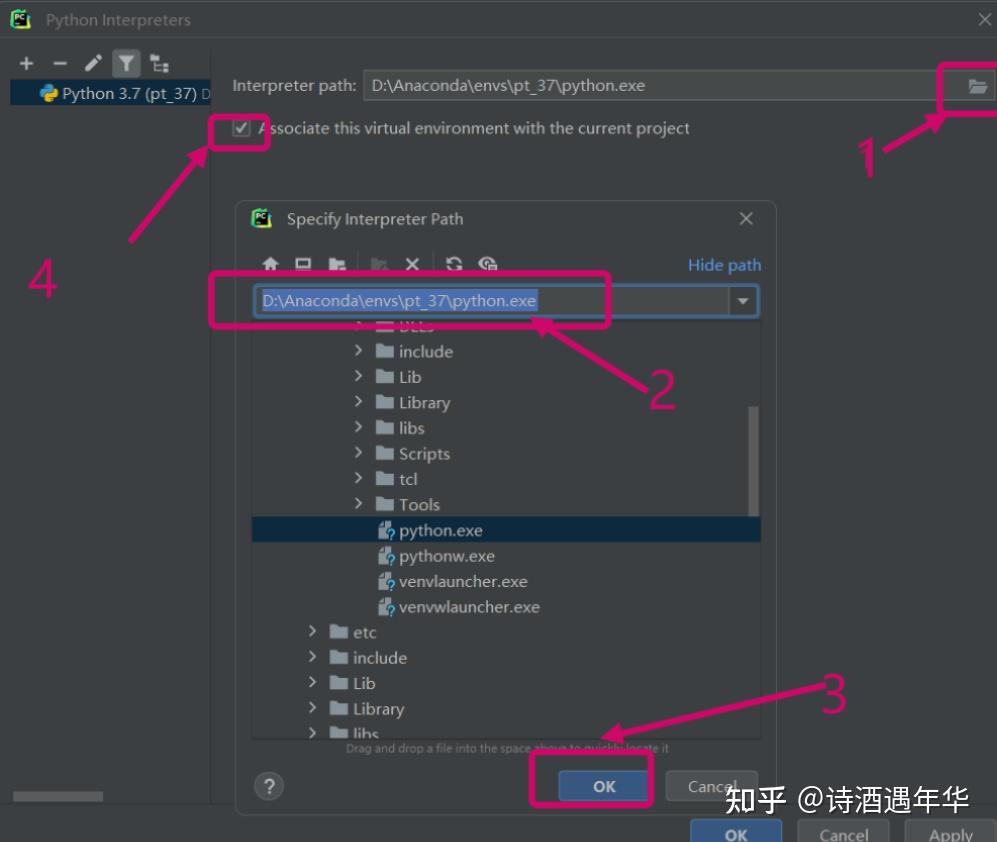Viewport: 997px width, 842px height.
Task: Edit interpreter using the pencil icon
Action: [93, 63]
